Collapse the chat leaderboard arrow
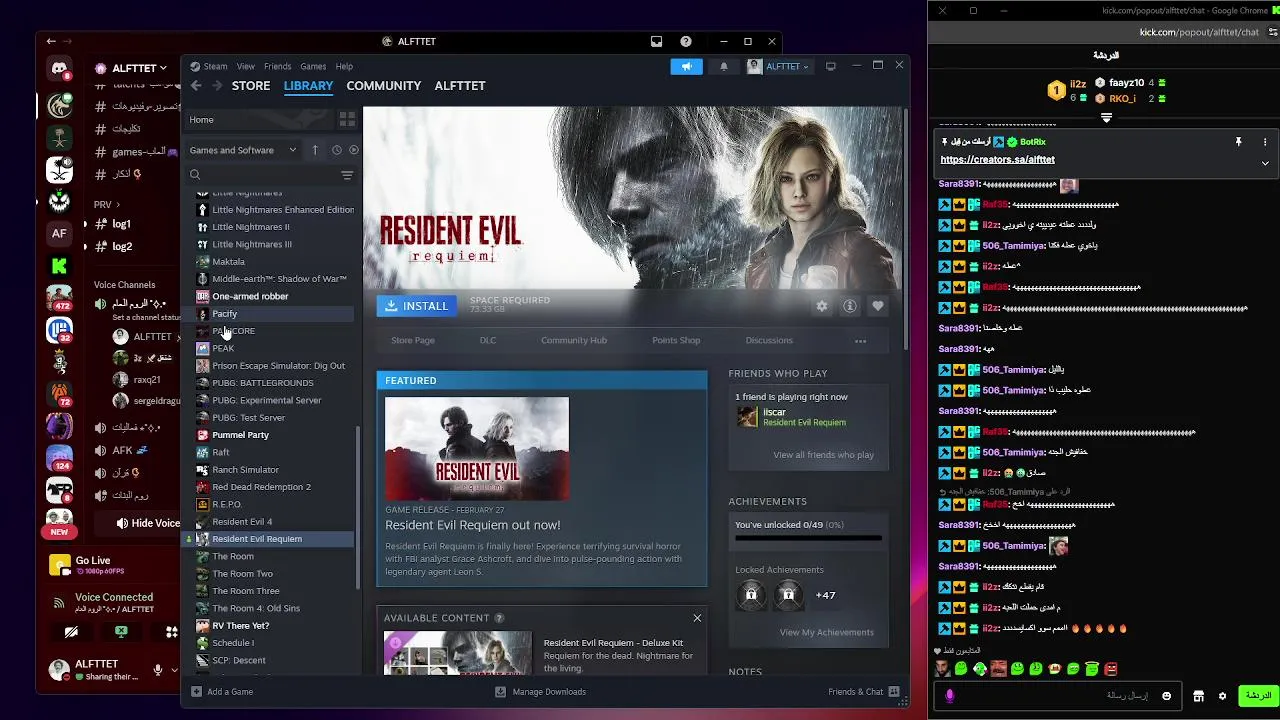Image resolution: width=1280 pixels, height=720 pixels. point(1106,118)
